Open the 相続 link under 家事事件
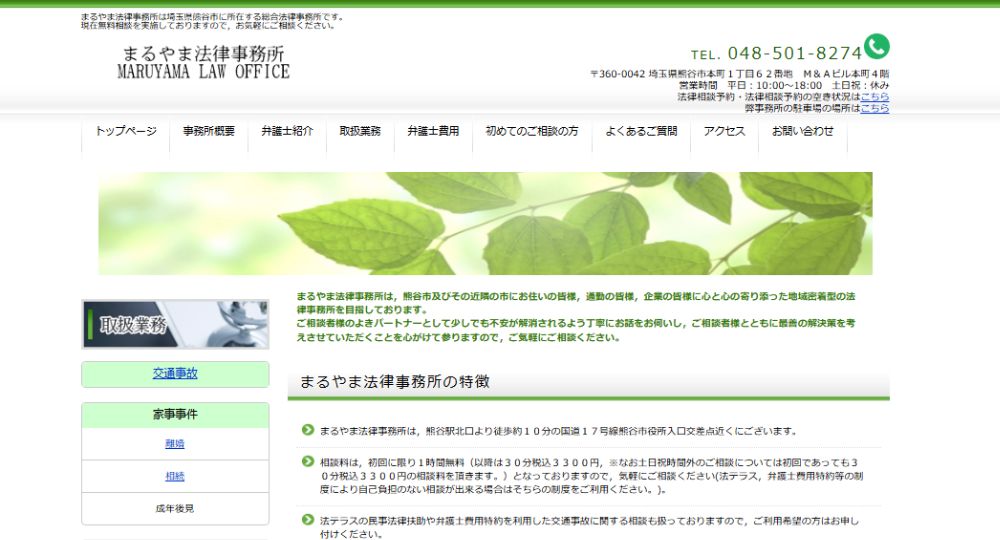The image size is (1000, 540). [x=175, y=476]
